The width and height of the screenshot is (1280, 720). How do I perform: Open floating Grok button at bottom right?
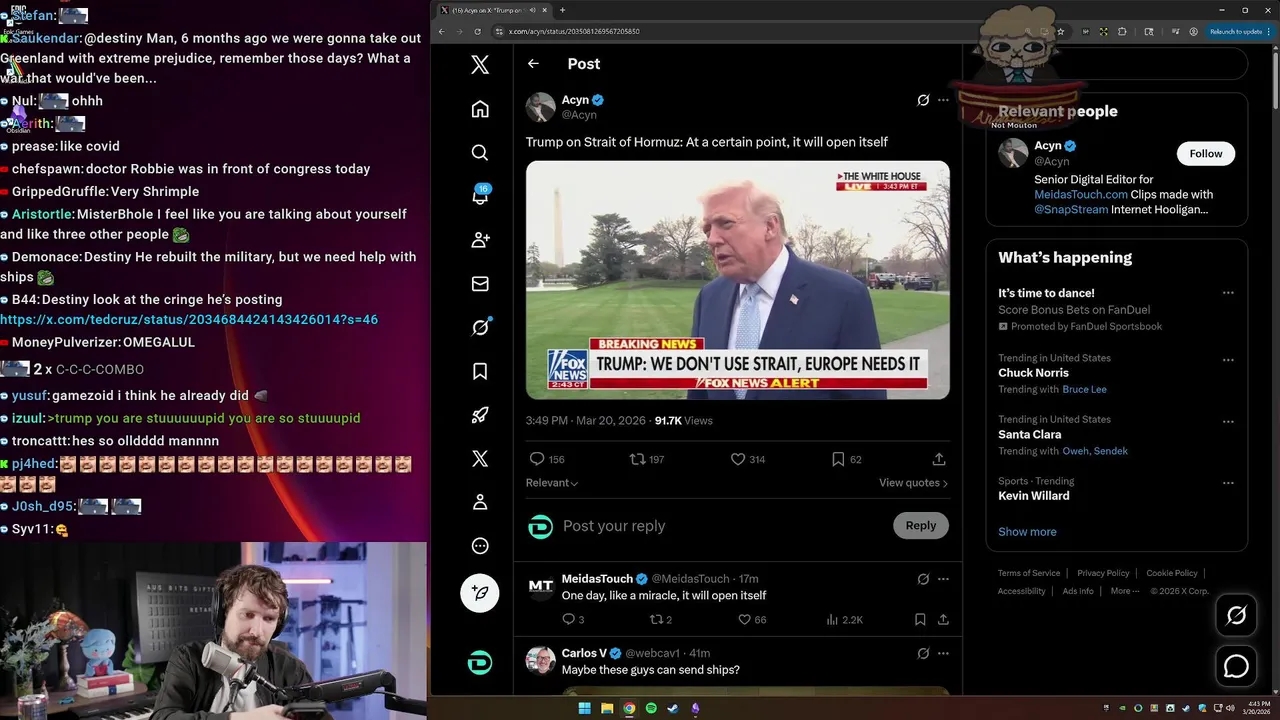tap(1236, 615)
